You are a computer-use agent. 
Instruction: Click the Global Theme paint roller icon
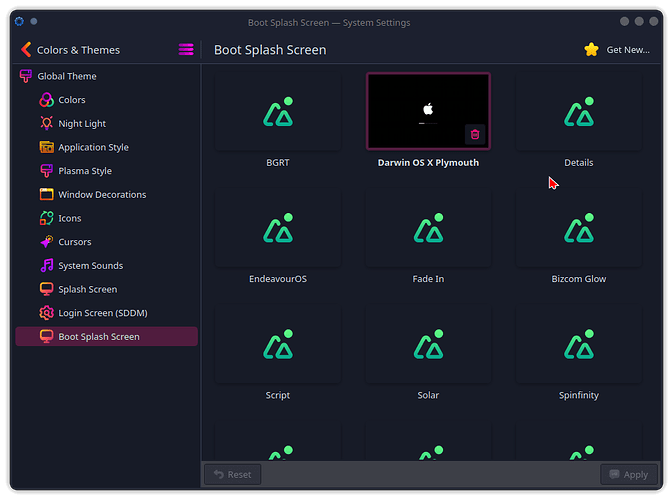coord(26,76)
